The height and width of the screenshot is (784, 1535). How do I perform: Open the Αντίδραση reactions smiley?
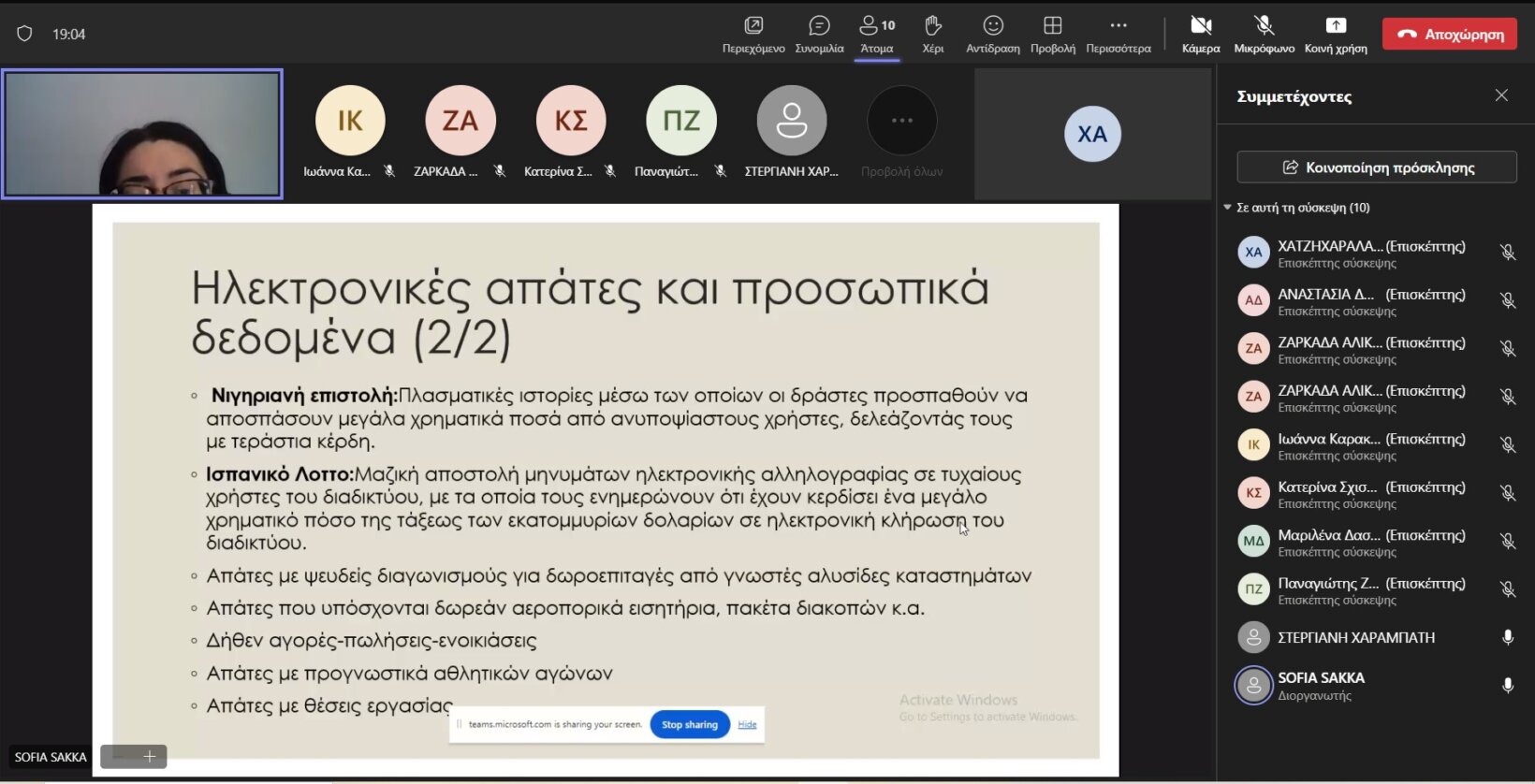[993, 26]
